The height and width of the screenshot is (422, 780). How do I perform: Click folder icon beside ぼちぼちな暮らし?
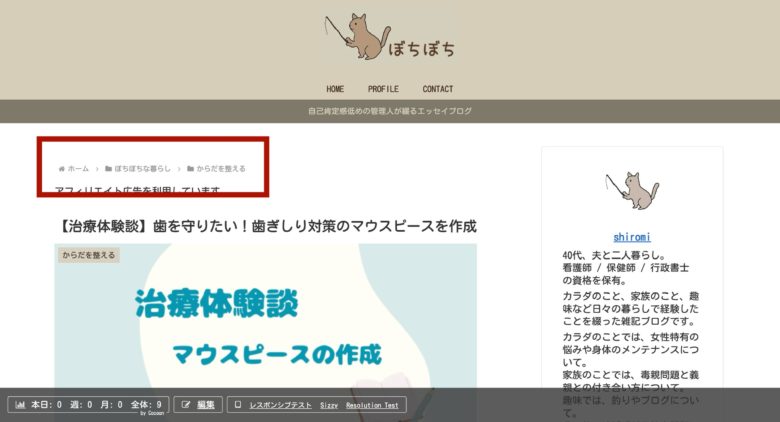(x=108, y=169)
